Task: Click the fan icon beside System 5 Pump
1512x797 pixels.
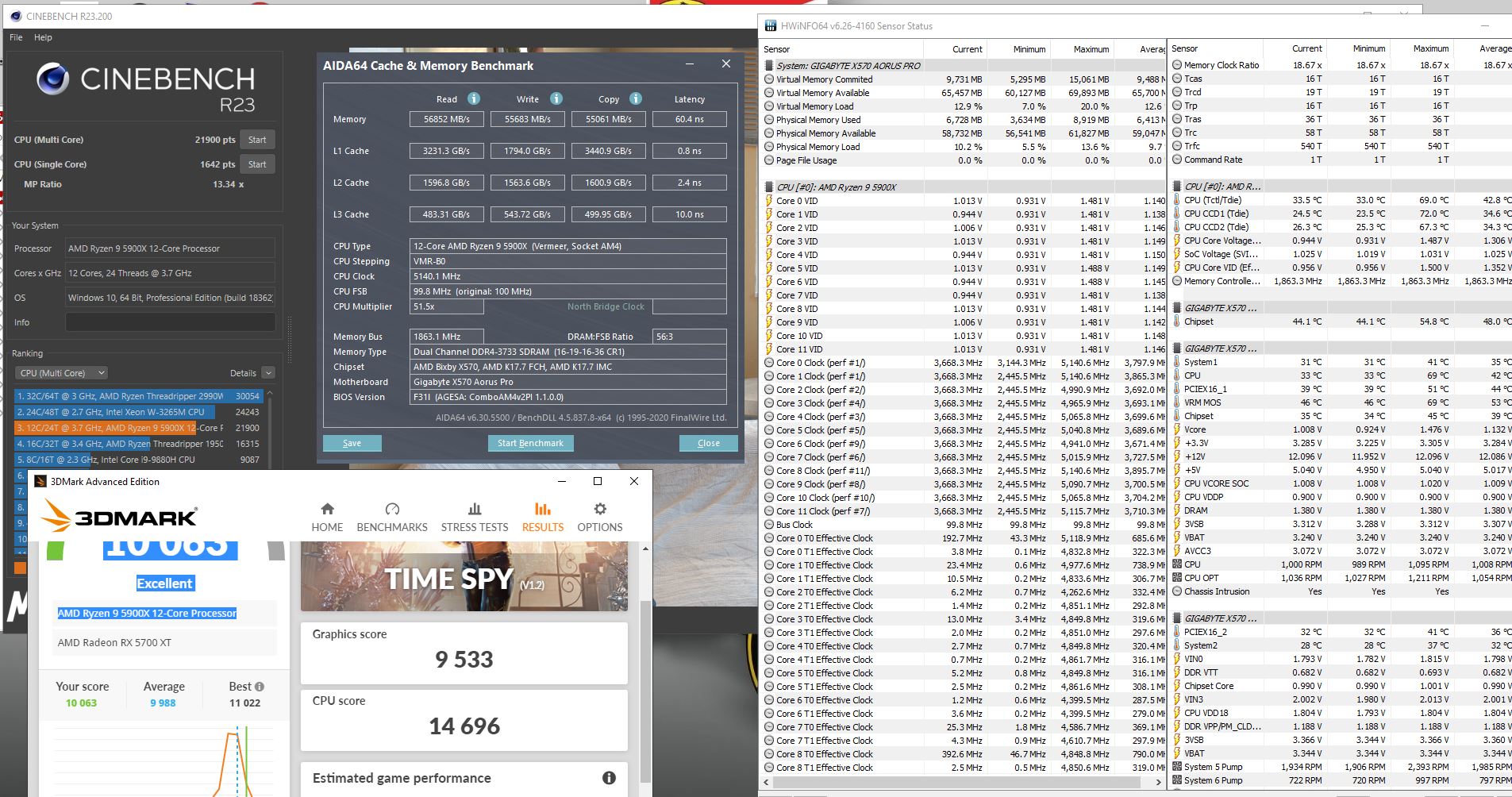Action: pyautogui.click(x=1177, y=767)
